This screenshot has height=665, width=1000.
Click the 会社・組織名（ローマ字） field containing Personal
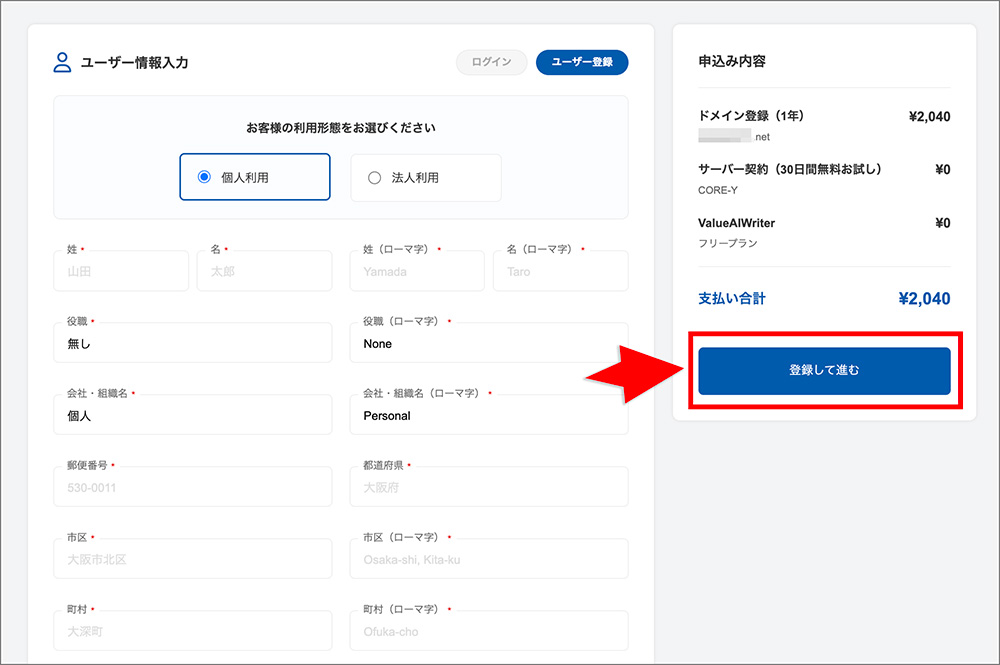click(x=489, y=415)
